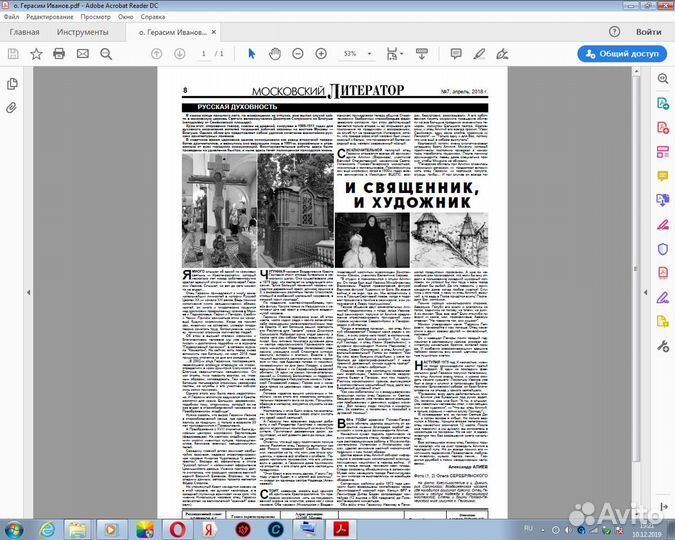Click the Общий доступ share button

[620, 53]
